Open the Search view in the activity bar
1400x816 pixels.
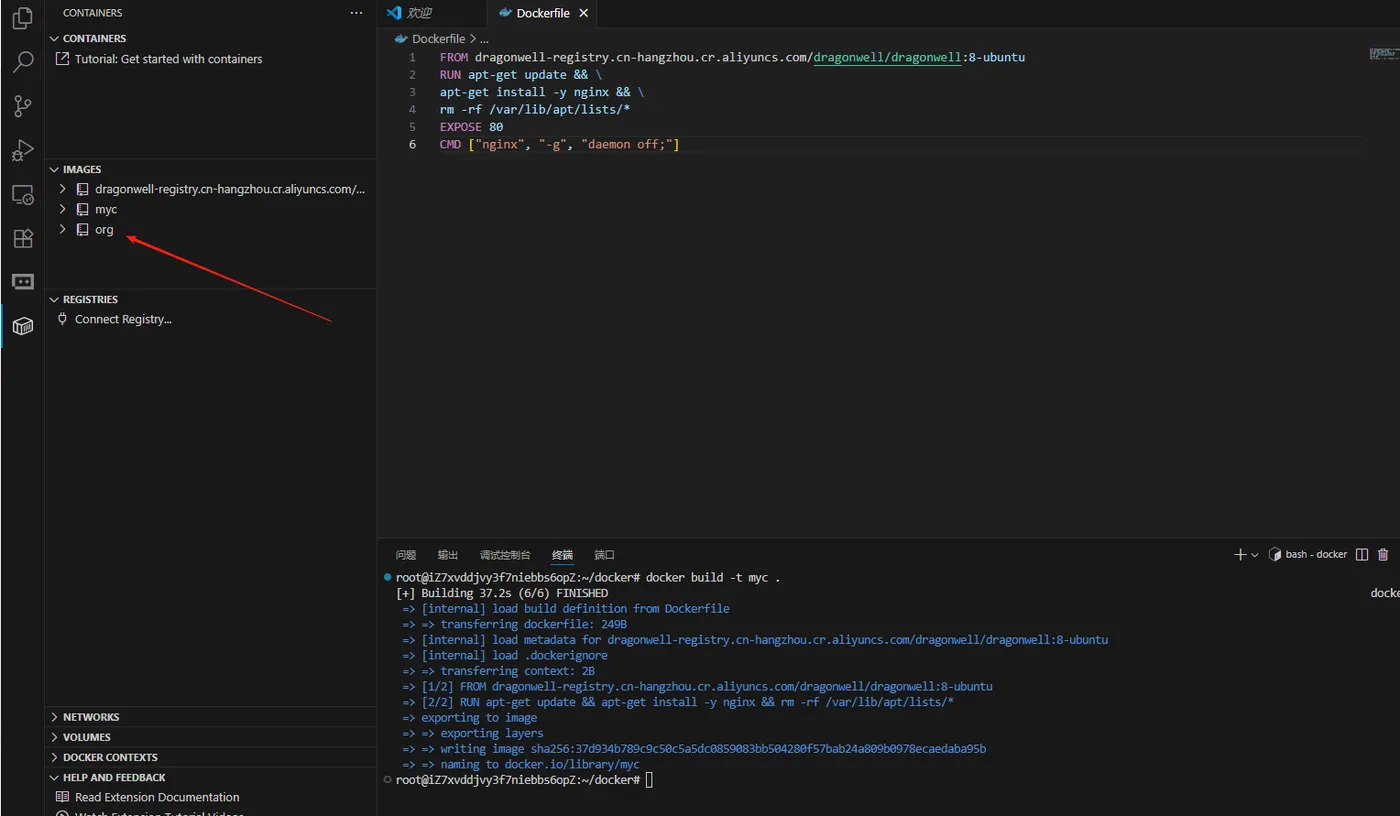pyautogui.click(x=22, y=62)
